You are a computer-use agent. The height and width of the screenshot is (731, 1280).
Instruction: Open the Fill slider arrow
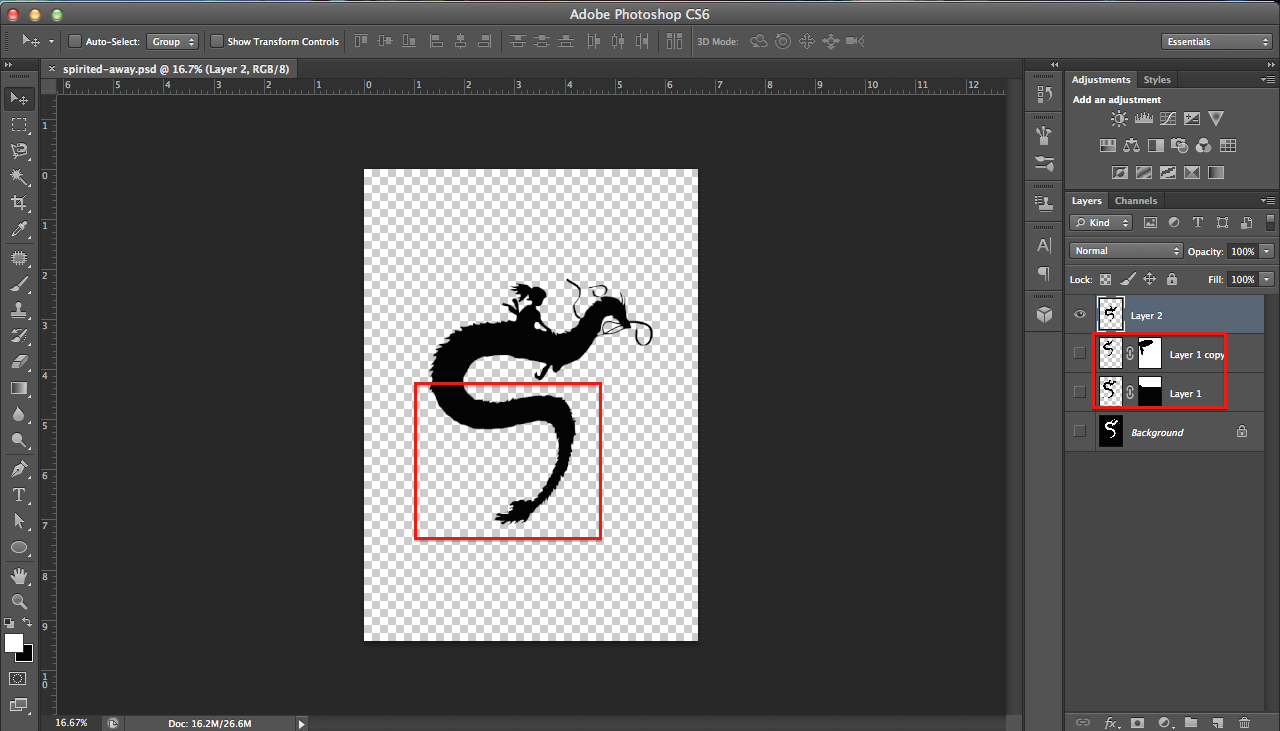coord(1267,280)
